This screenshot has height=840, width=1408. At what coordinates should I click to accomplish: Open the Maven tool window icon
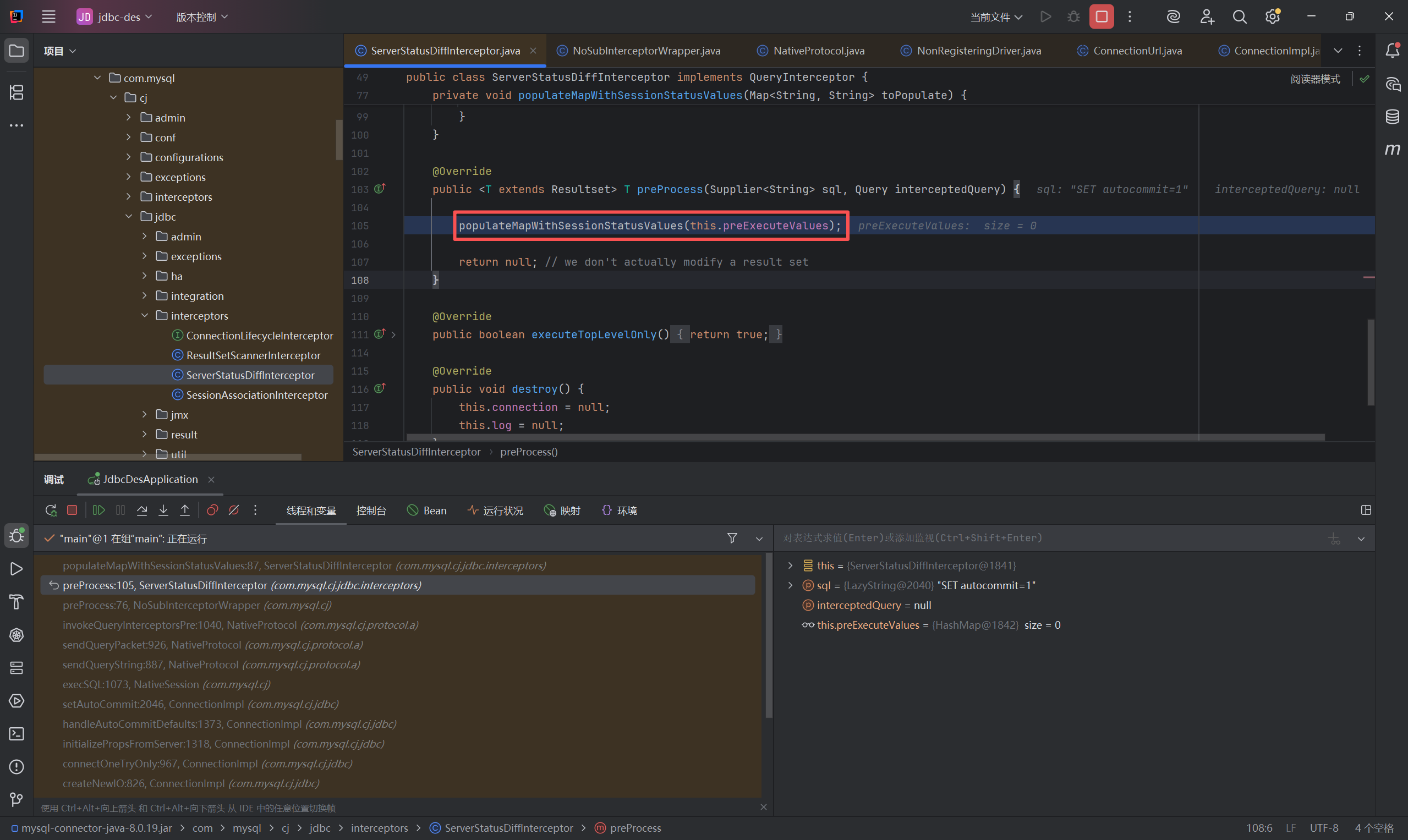(x=1393, y=150)
